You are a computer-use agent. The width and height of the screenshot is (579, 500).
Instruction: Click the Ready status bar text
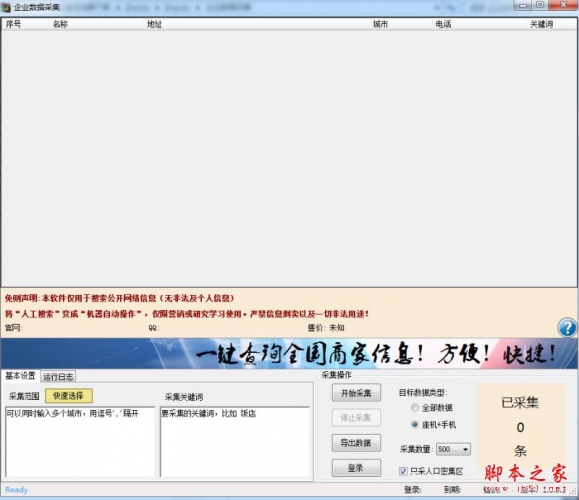point(16,490)
